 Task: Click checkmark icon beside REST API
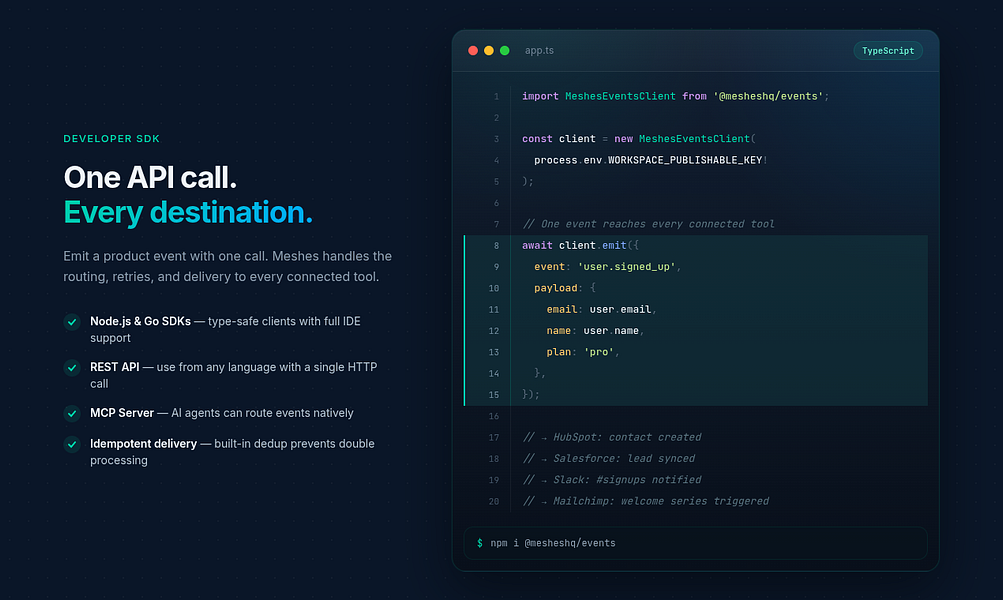(x=72, y=368)
